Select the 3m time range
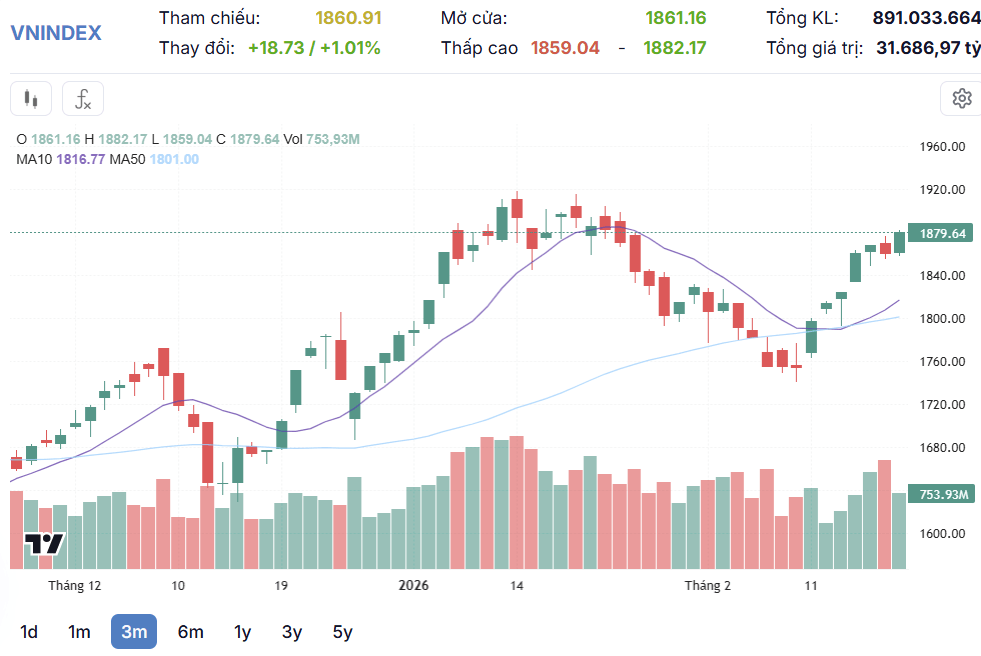981x656 pixels. point(134,632)
